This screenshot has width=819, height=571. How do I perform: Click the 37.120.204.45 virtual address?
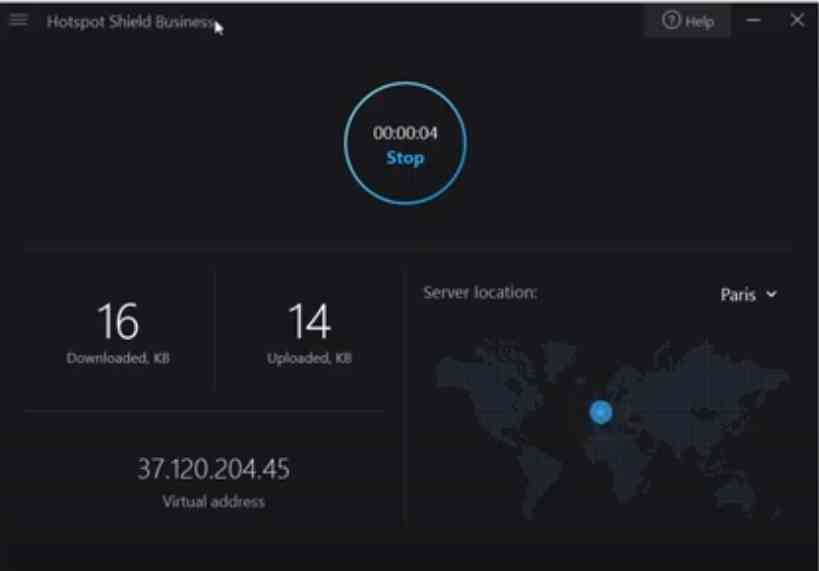(213, 469)
